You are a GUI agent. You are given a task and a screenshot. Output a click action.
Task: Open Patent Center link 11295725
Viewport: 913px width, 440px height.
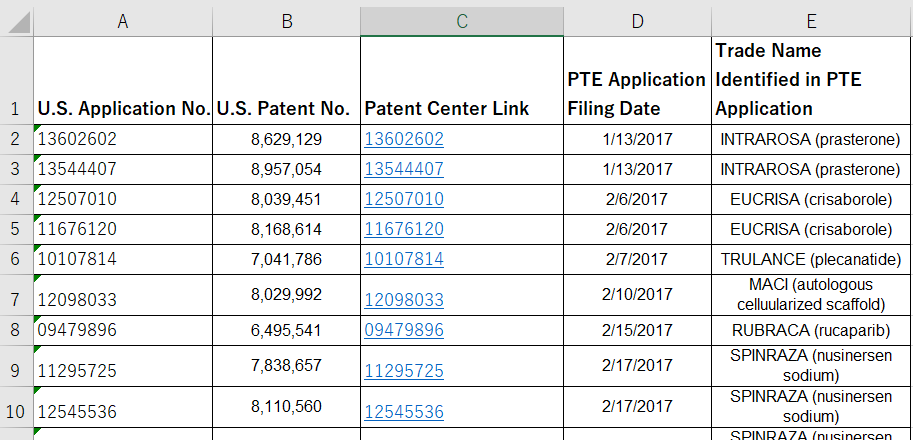tap(404, 371)
